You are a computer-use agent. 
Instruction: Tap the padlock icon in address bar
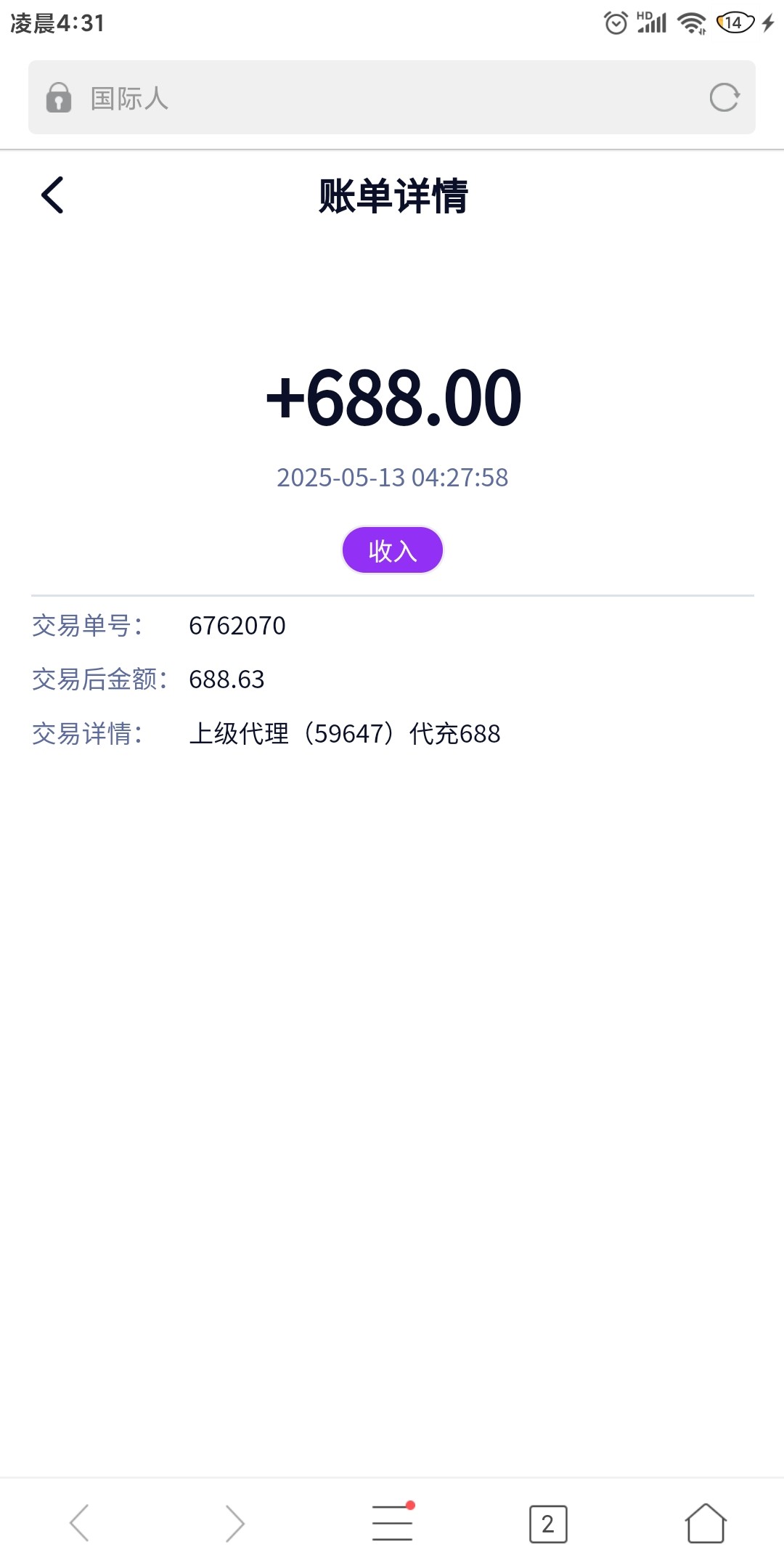pos(59,97)
